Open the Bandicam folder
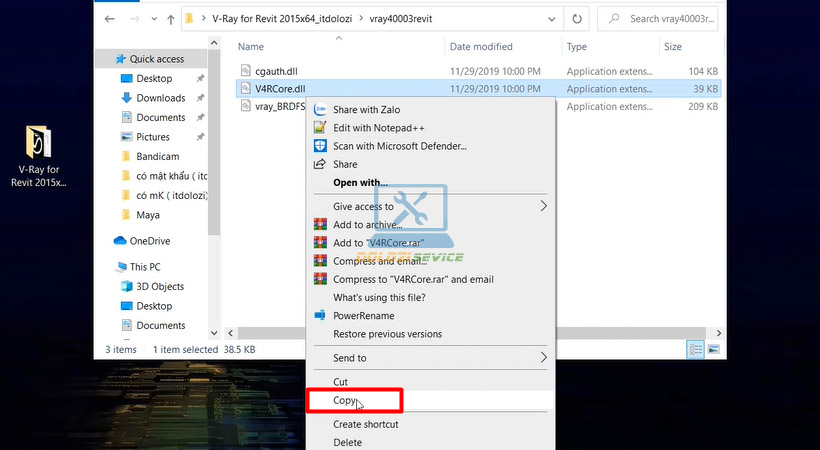Viewport: 820px width, 450px height. [157, 156]
